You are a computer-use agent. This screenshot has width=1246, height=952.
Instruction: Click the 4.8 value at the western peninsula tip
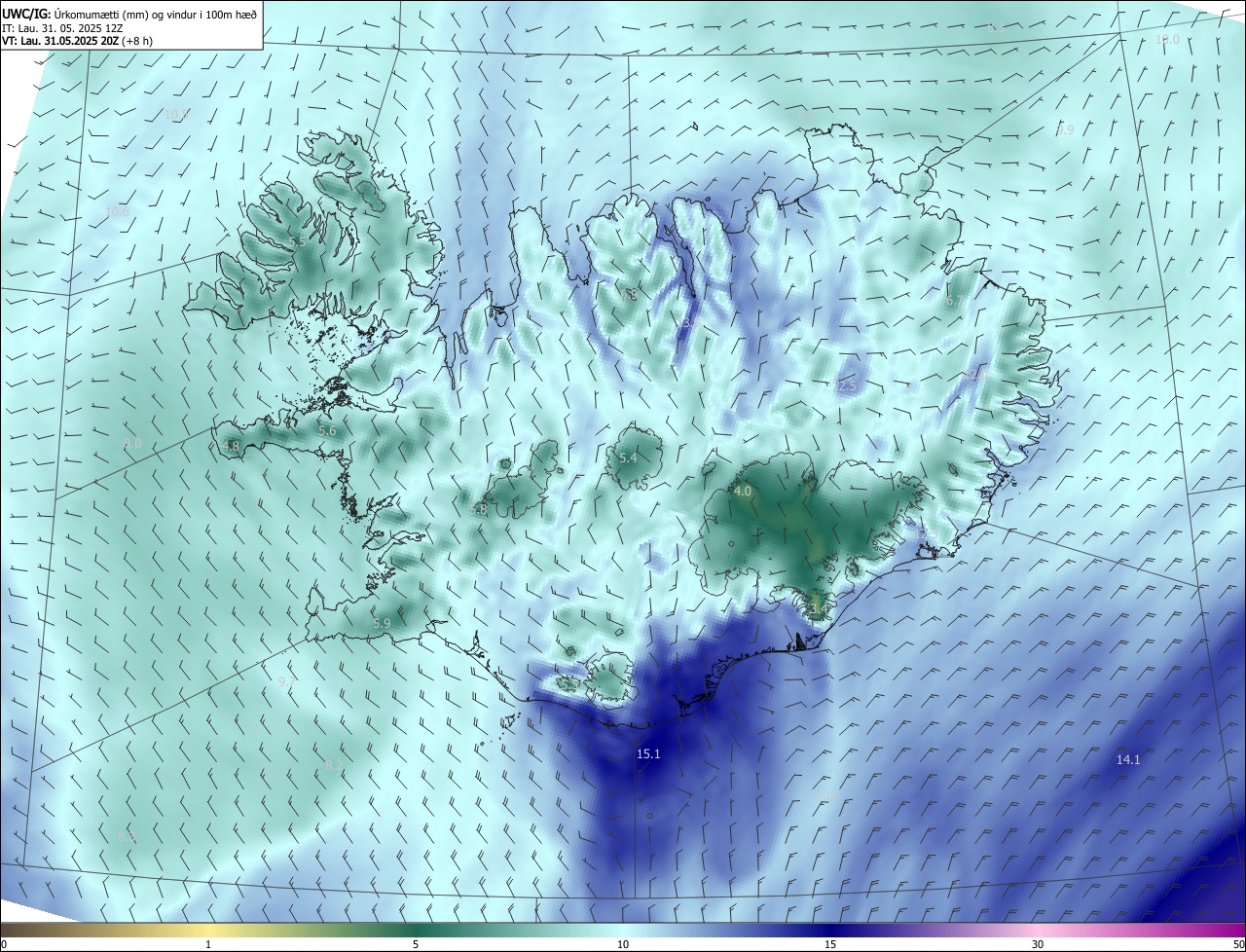pos(231,446)
